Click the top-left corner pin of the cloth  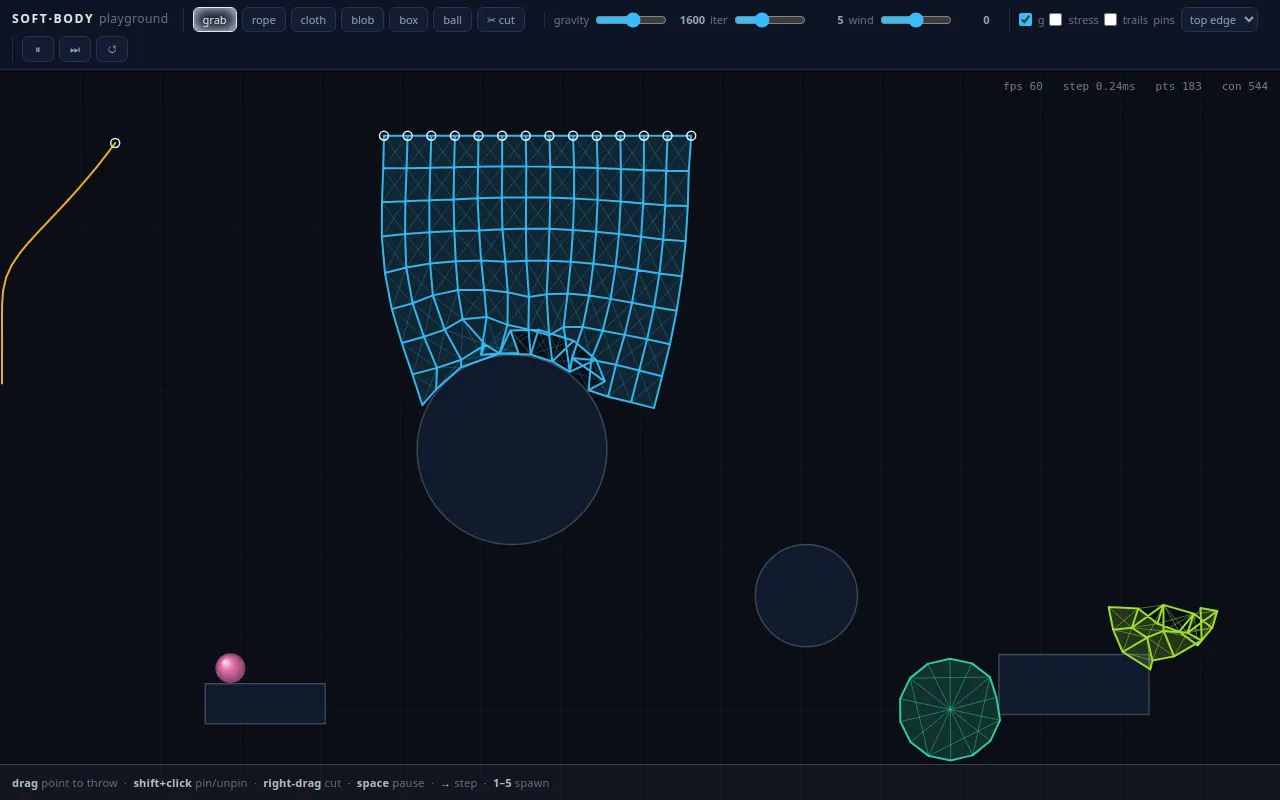click(x=384, y=136)
